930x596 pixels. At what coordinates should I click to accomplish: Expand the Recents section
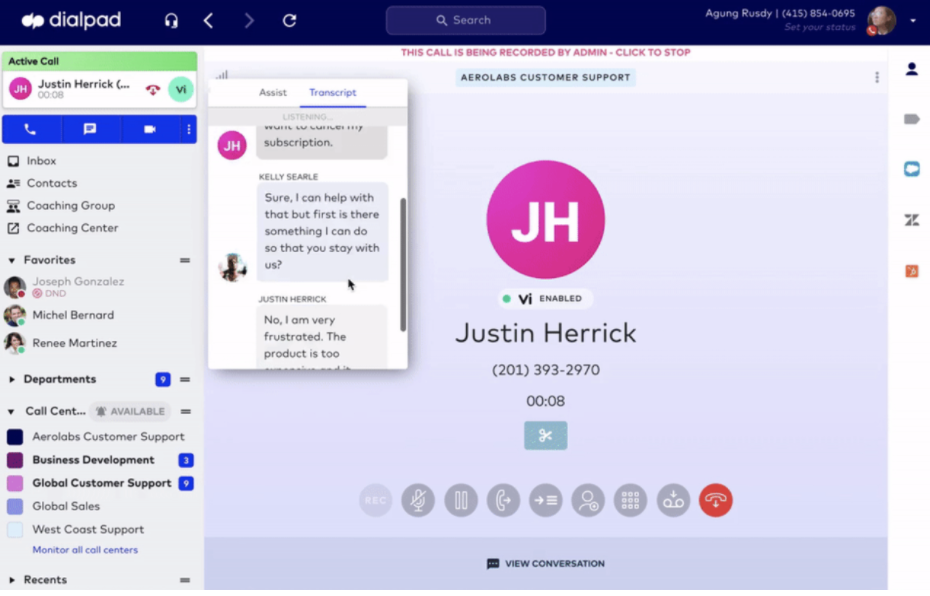click(x=11, y=580)
